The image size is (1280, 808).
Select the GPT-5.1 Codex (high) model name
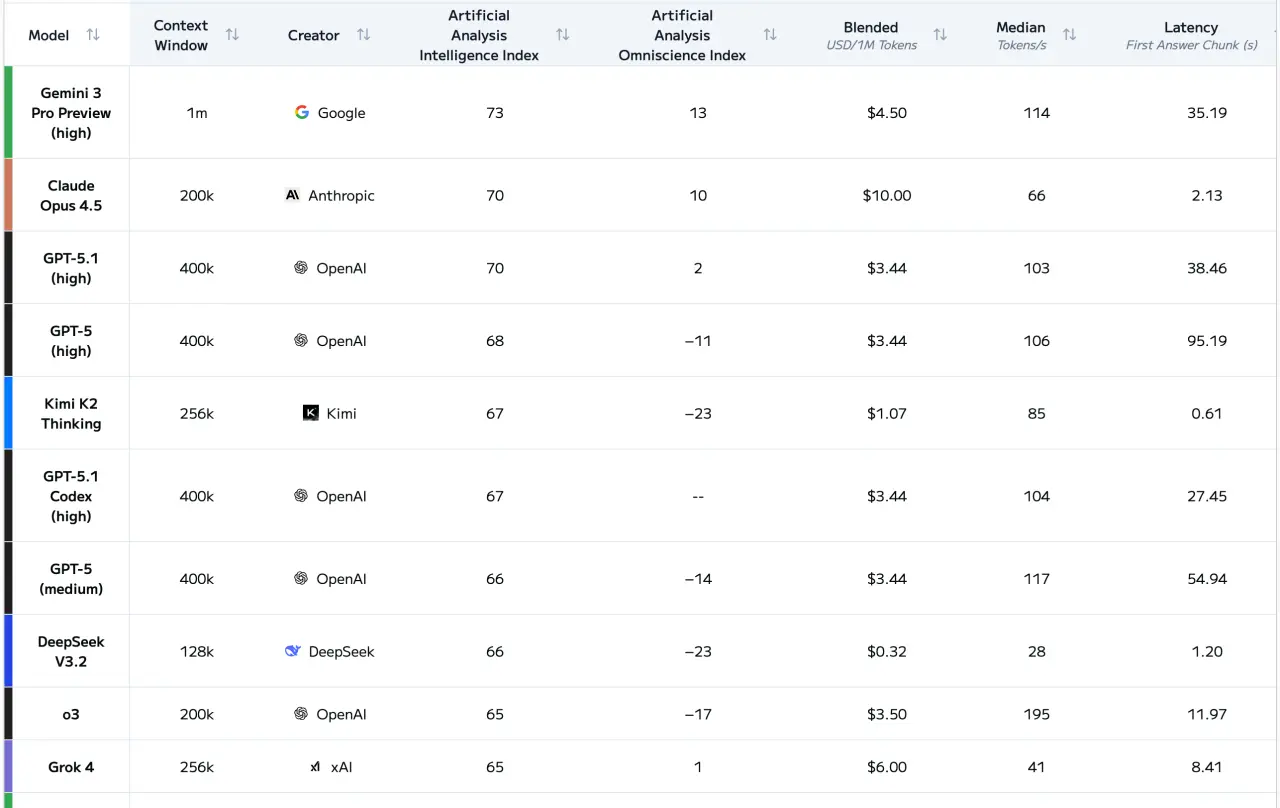pyautogui.click(x=71, y=496)
